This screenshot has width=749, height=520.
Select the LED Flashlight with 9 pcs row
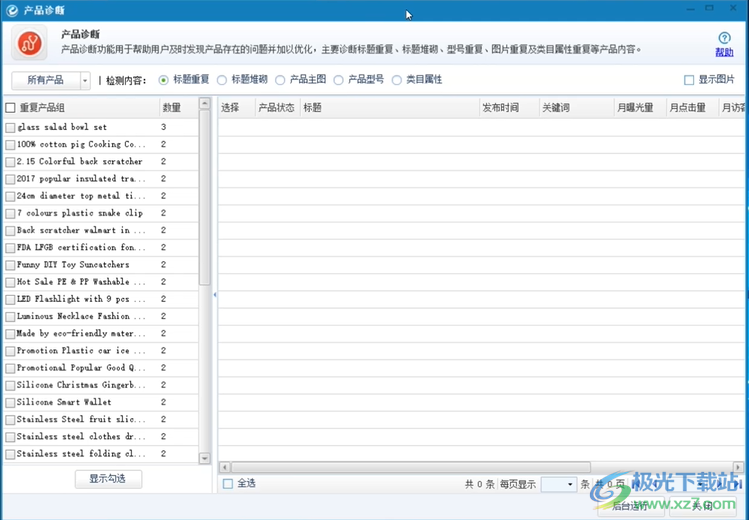click(x=100, y=299)
